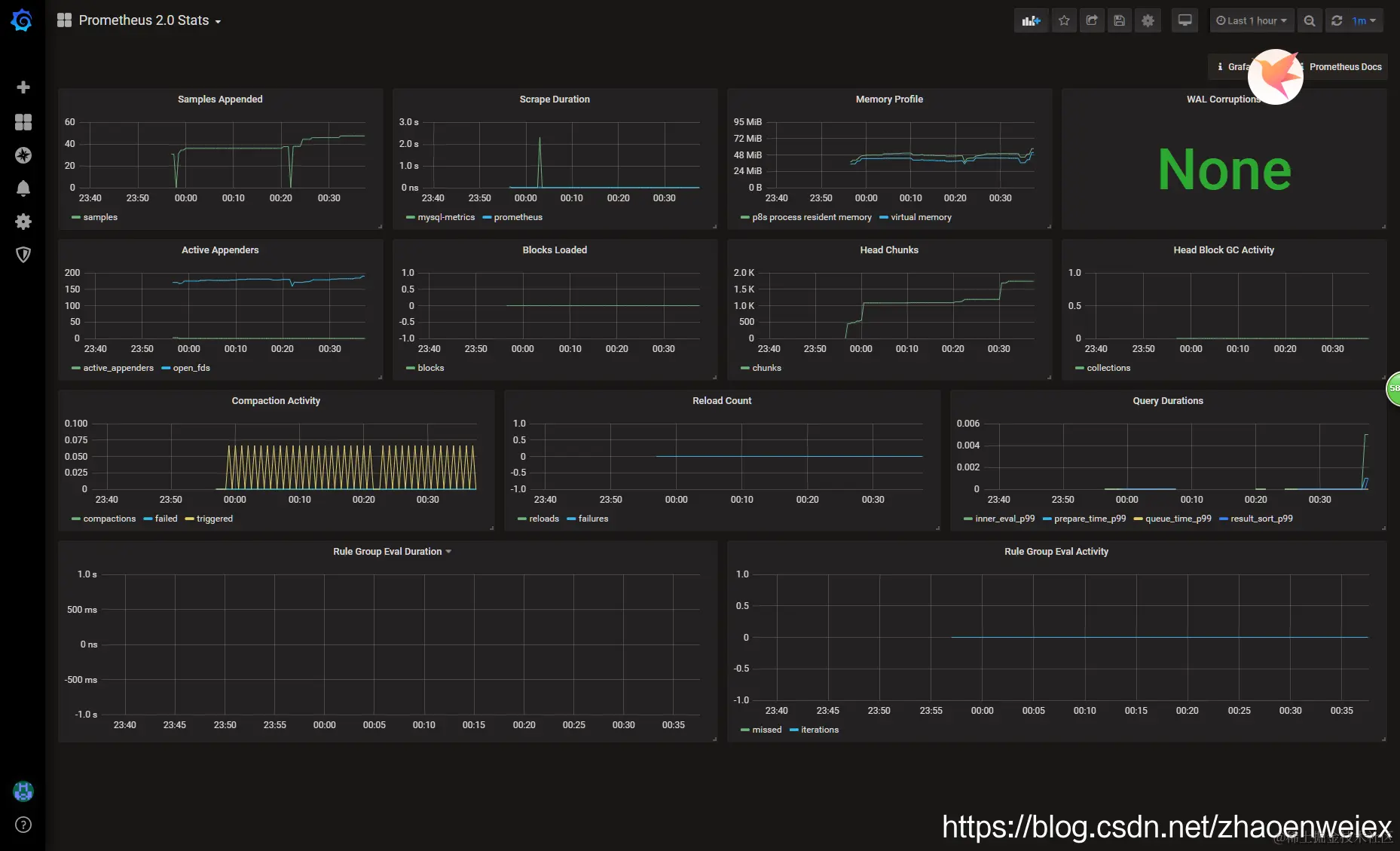1400x851 pixels.
Task: Click the Rule Group Eval Activity title
Action: pos(1056,552)
